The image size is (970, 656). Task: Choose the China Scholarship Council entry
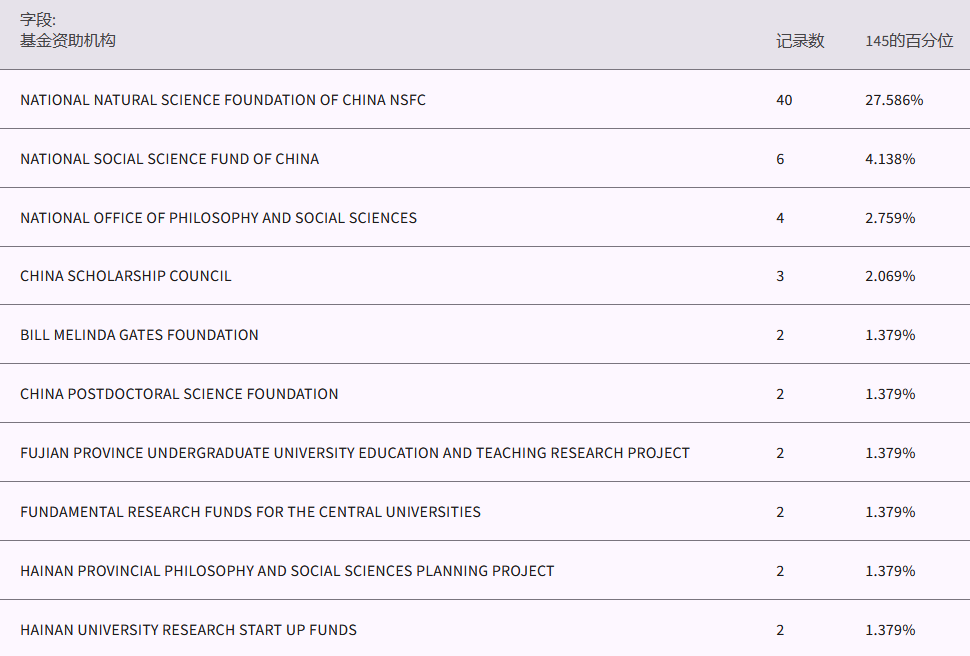click(x=126, y=276)
